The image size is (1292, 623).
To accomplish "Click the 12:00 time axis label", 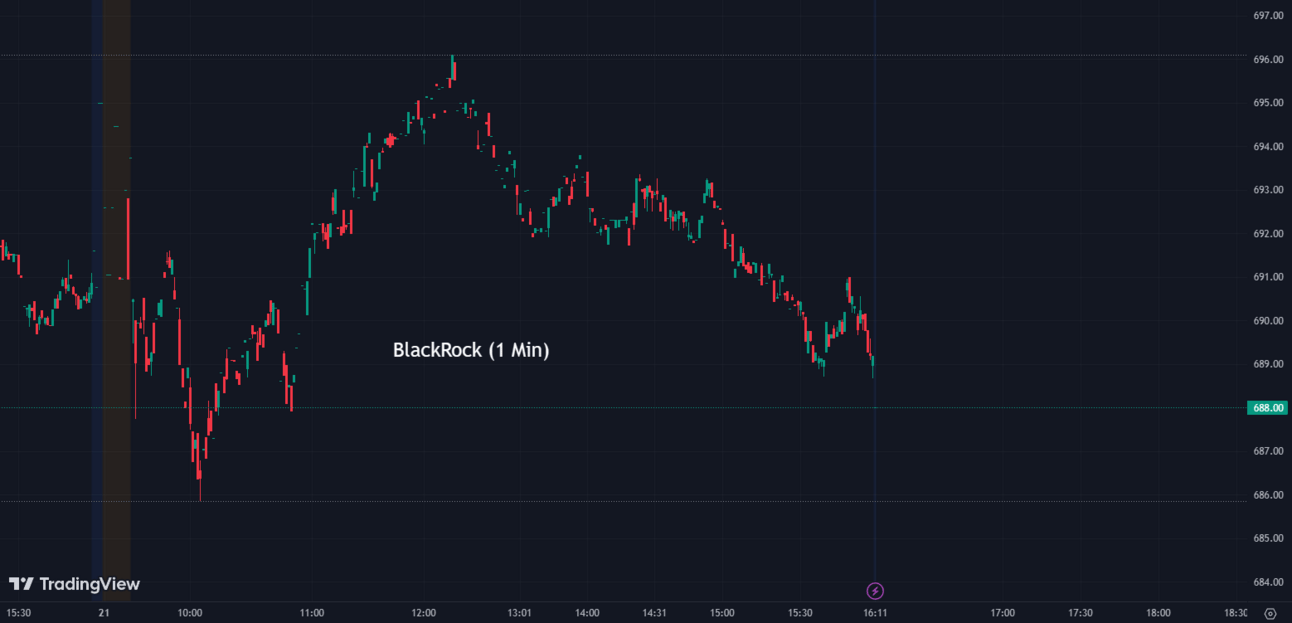I will pos(423,613).
